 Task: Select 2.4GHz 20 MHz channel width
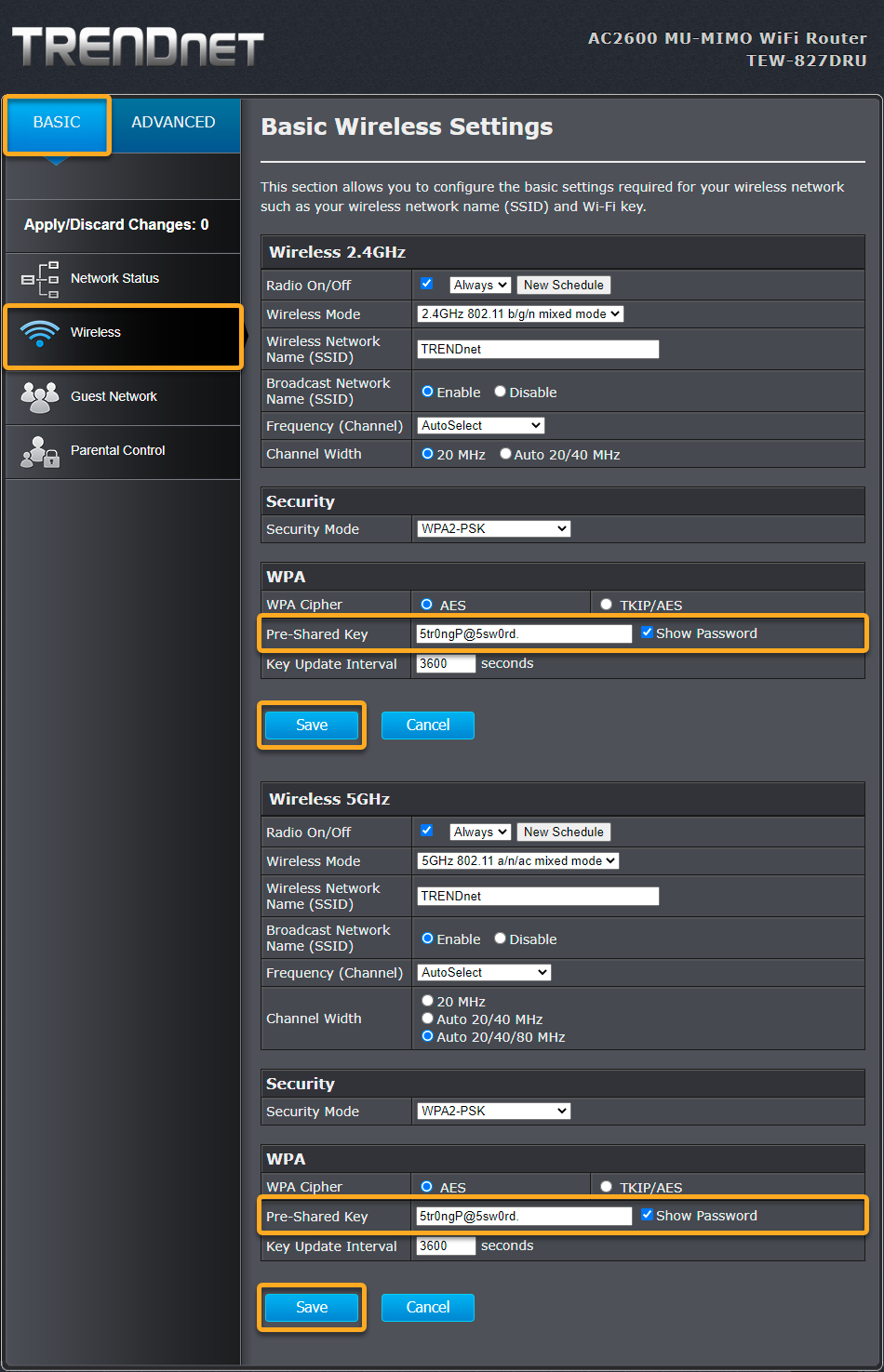click(428, 454)
